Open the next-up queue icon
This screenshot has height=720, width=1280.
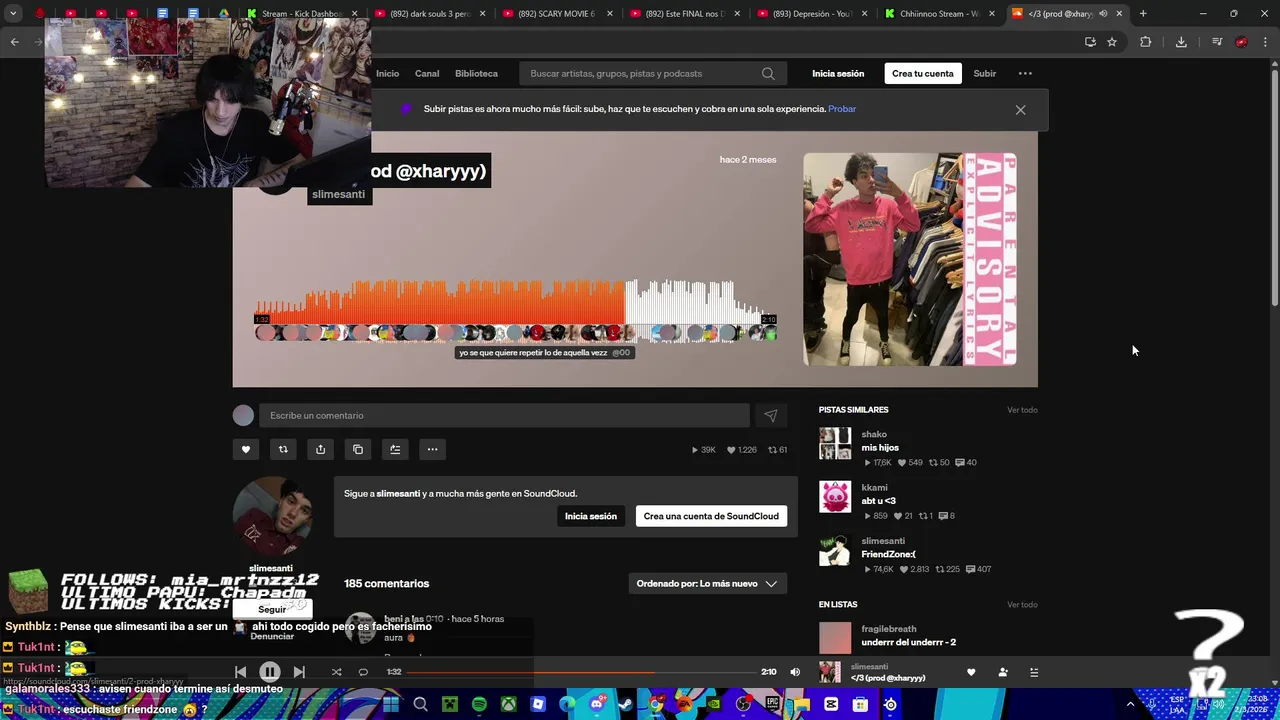coord(1034,672)
